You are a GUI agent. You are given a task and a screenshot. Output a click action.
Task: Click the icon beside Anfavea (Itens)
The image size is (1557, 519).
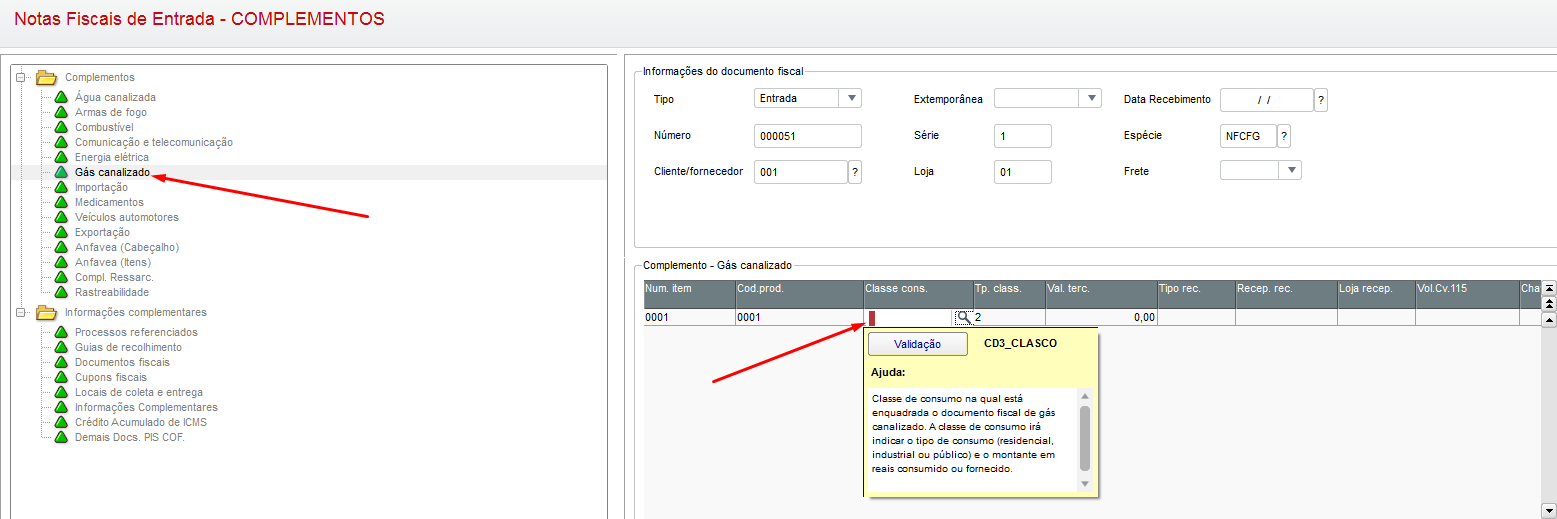[x=61, y=262]
